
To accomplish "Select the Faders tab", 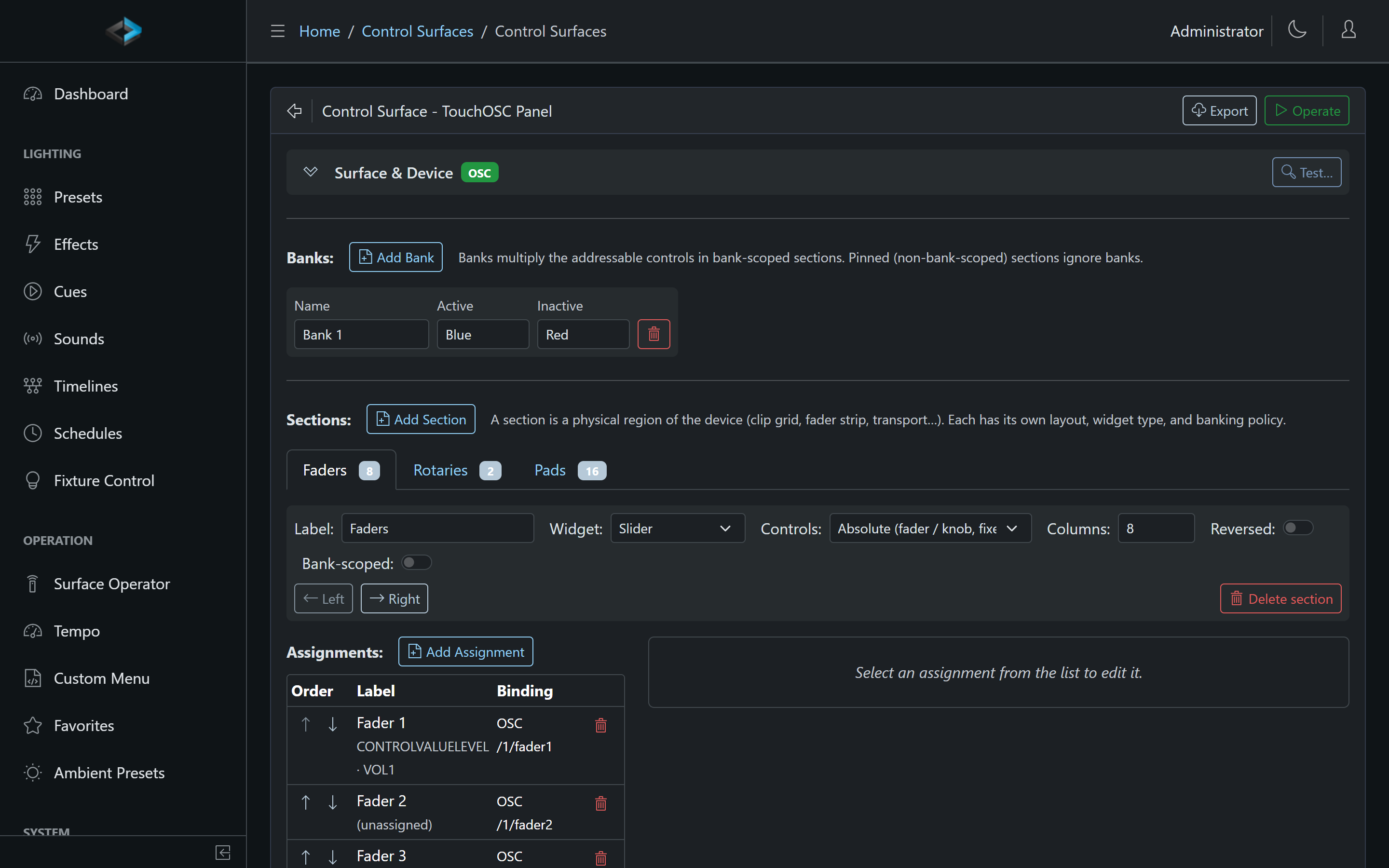I will point(341,470).
